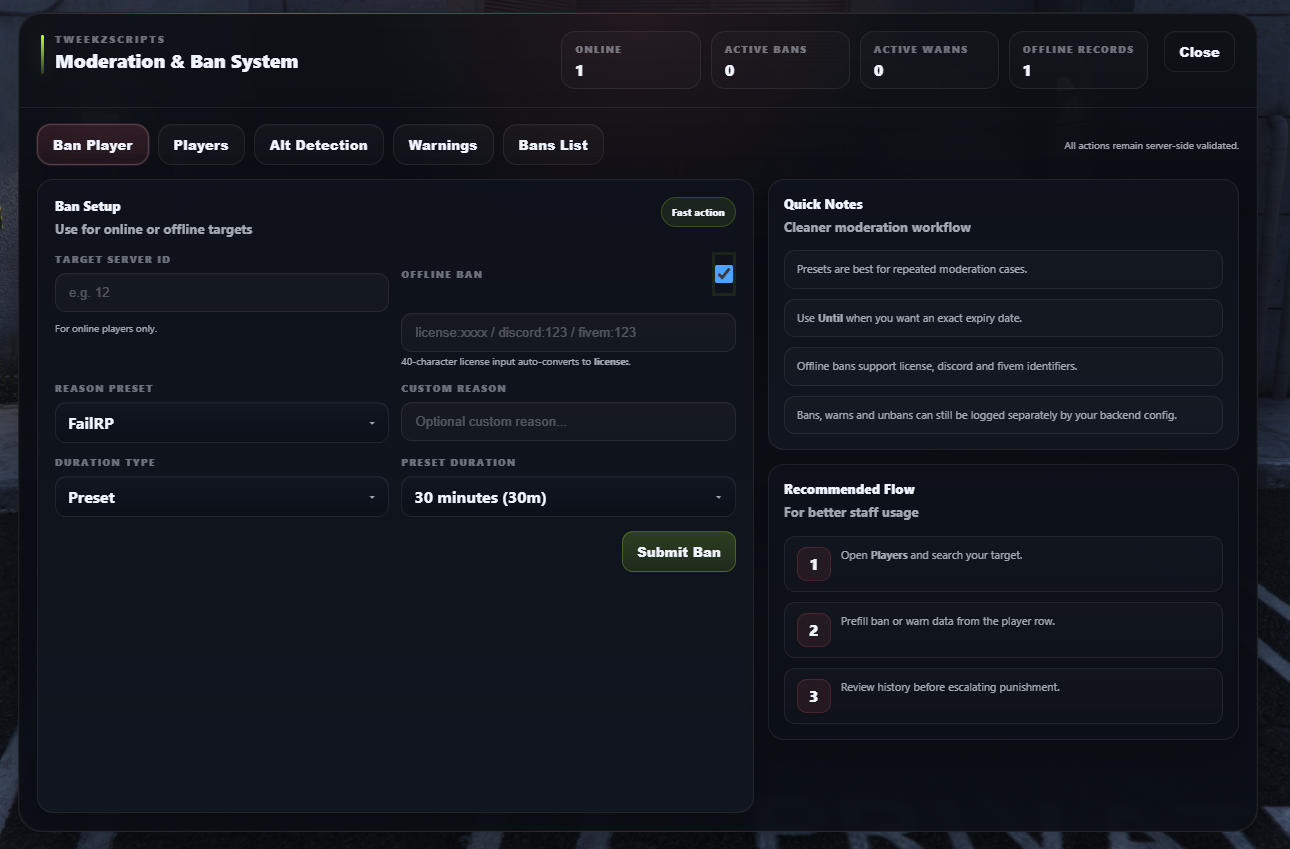
Task: Click the "Ban Setup" heading
Action: 88,206
